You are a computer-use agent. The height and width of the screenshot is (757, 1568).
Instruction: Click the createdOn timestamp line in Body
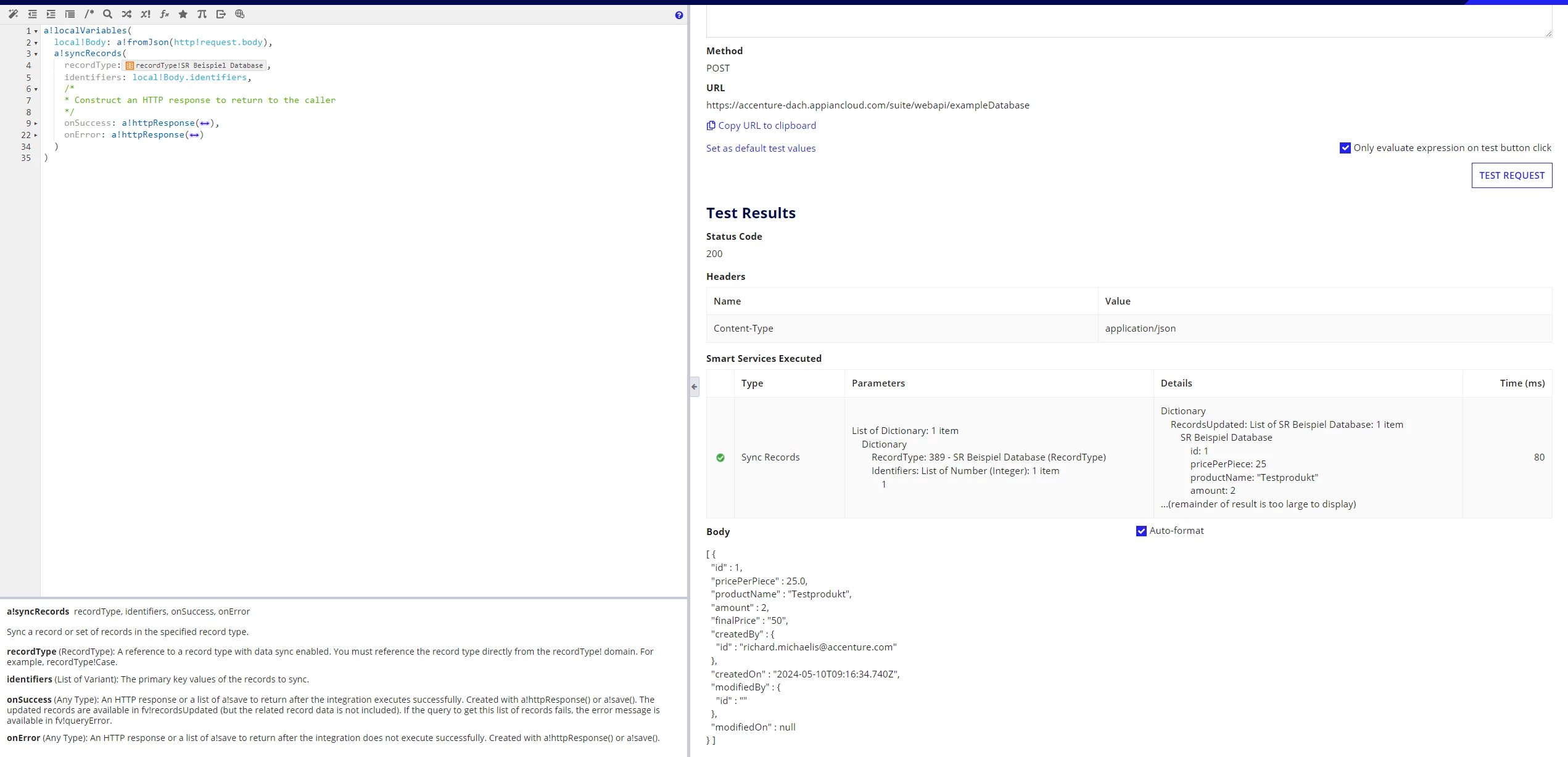pyautogui.click(x=805, y=674)
